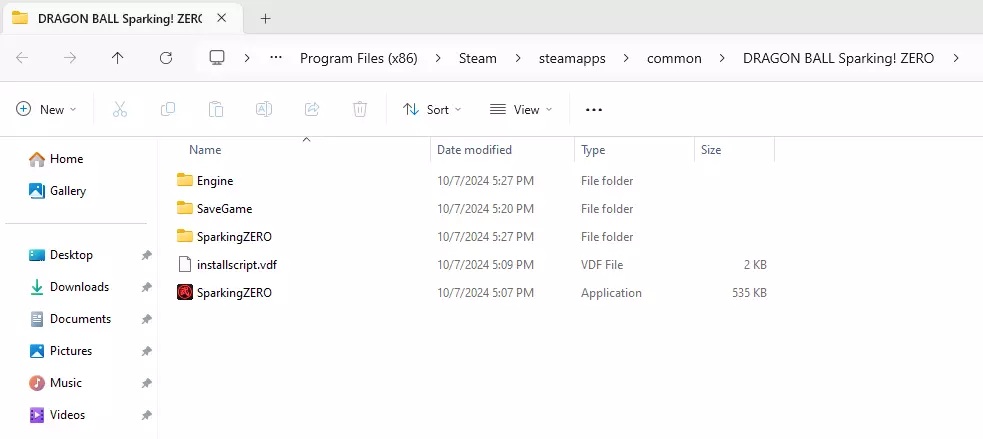Viewport: 983px width, 439px height.
Task: Open the SparkingZERO application file
Action: [x=234, y=293]
